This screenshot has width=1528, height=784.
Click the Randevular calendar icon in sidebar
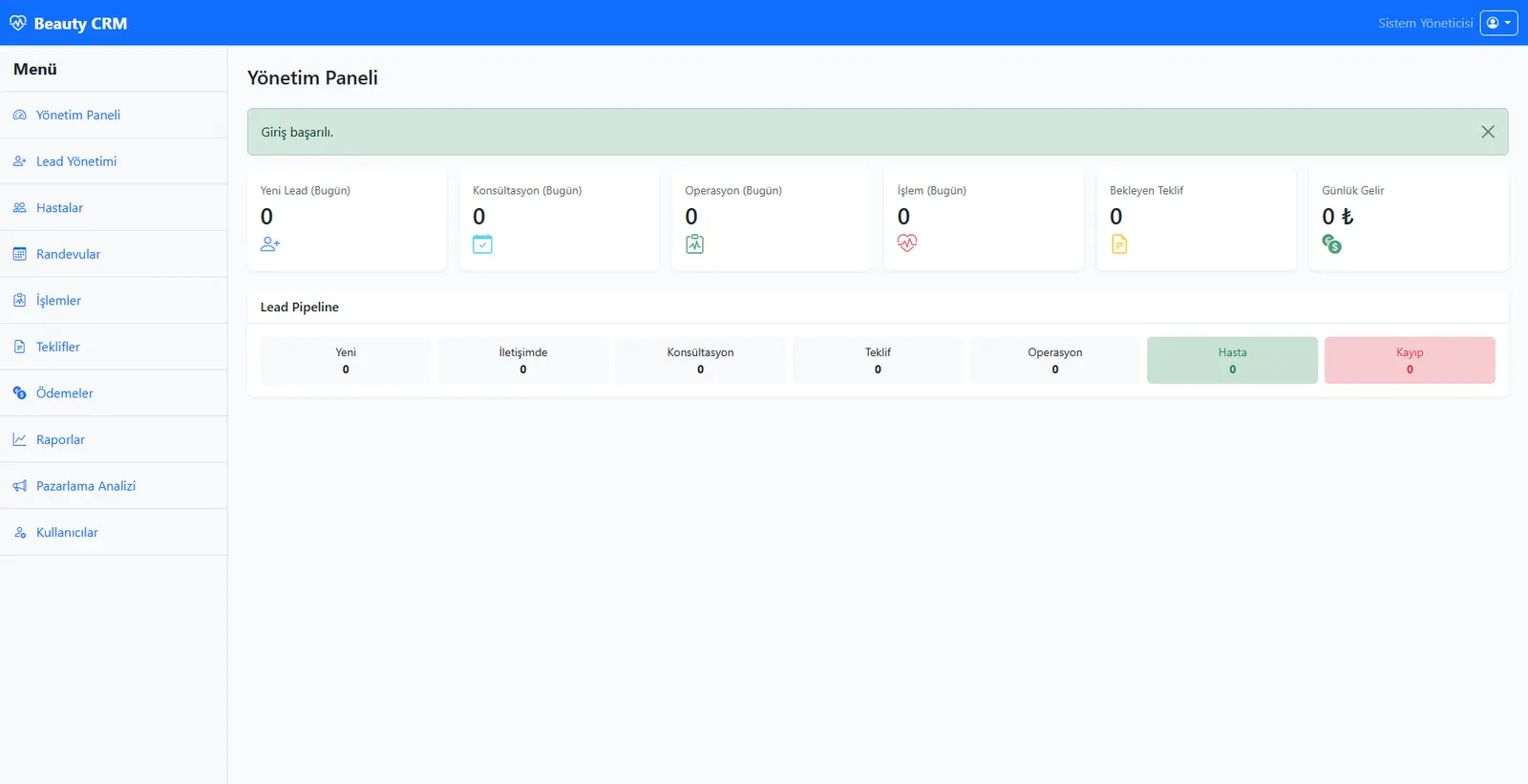[x=20, y=254]
